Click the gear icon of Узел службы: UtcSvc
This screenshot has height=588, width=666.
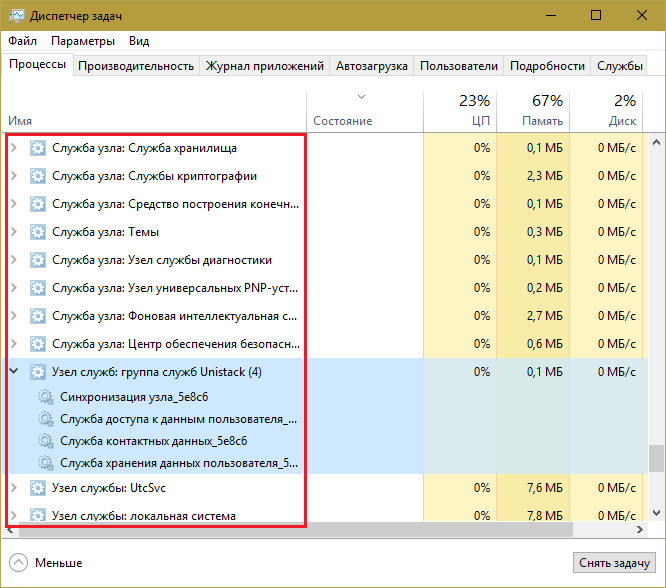pyautogui.click(x=38, y=488)
